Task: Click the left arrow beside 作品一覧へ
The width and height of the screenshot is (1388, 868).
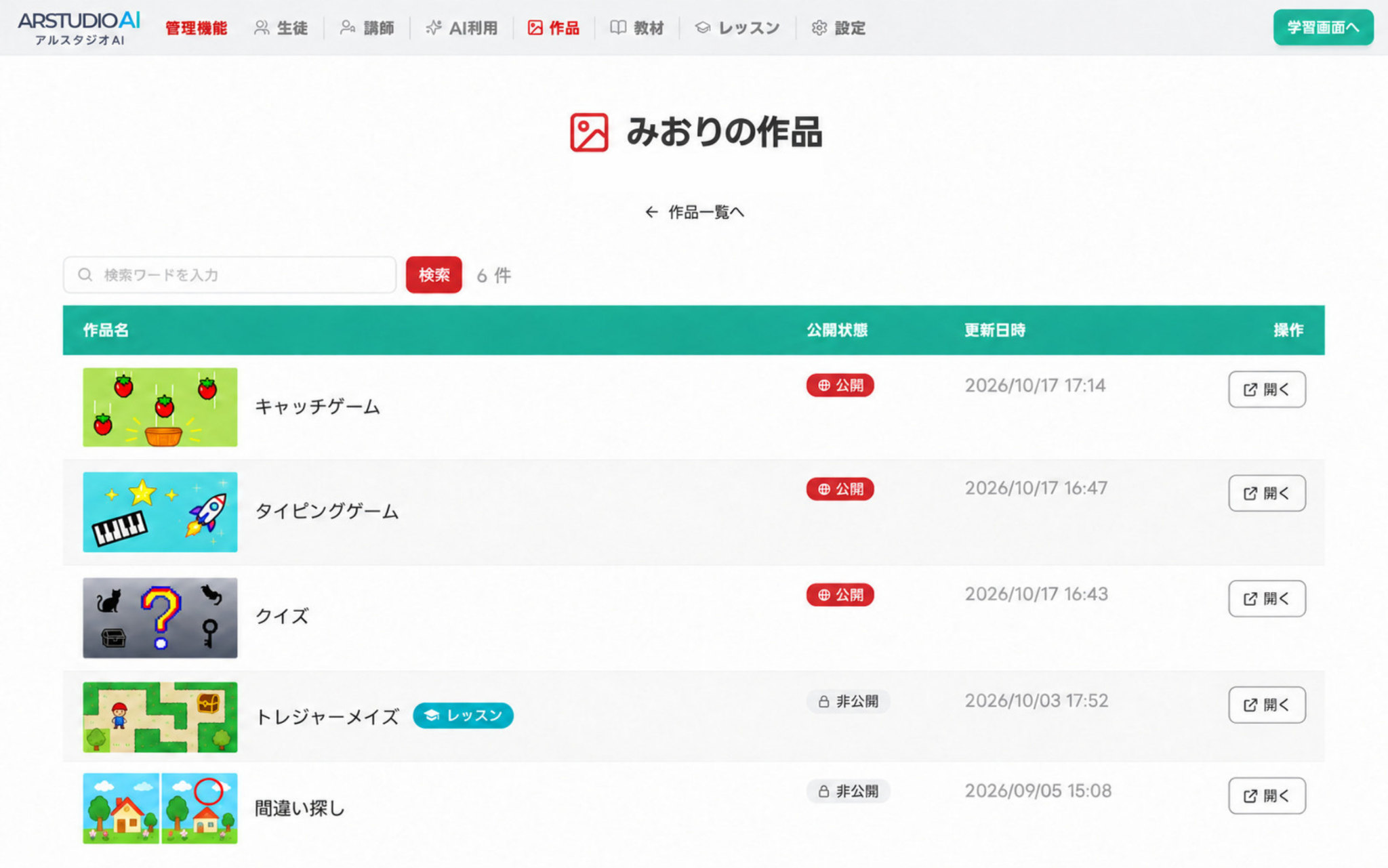Action: coord(651,212)
